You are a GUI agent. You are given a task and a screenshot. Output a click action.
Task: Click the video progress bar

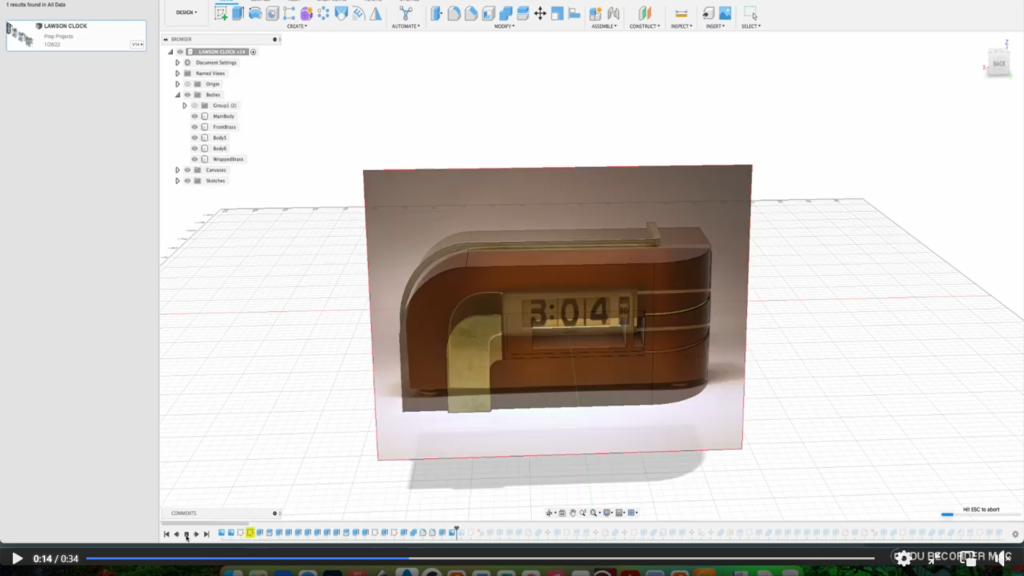point(480,558)
